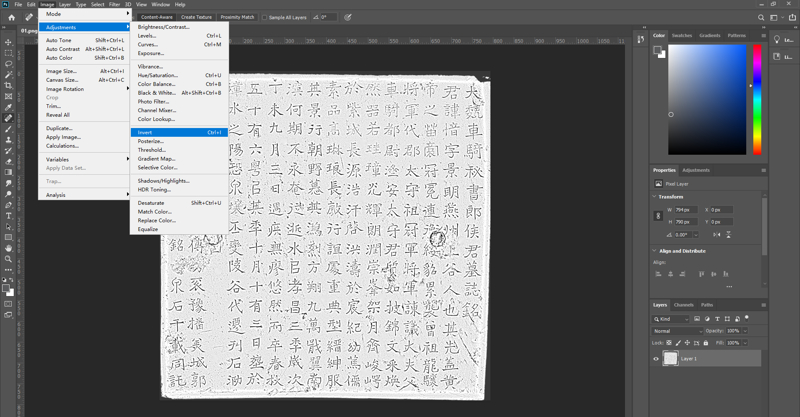Align left edges icon

(x=658, y=274)
